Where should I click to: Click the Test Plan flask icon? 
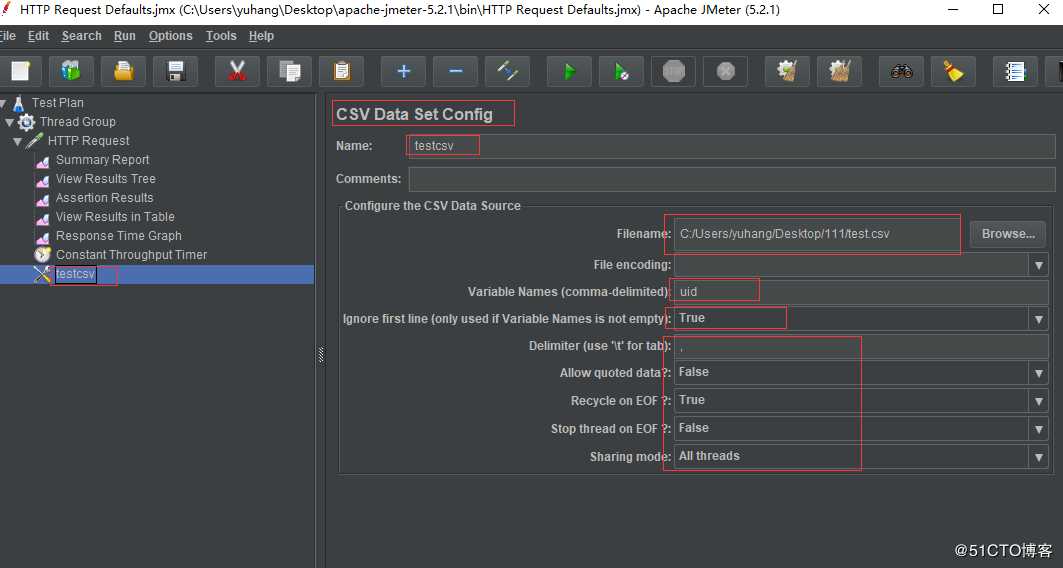coord(18,103)
